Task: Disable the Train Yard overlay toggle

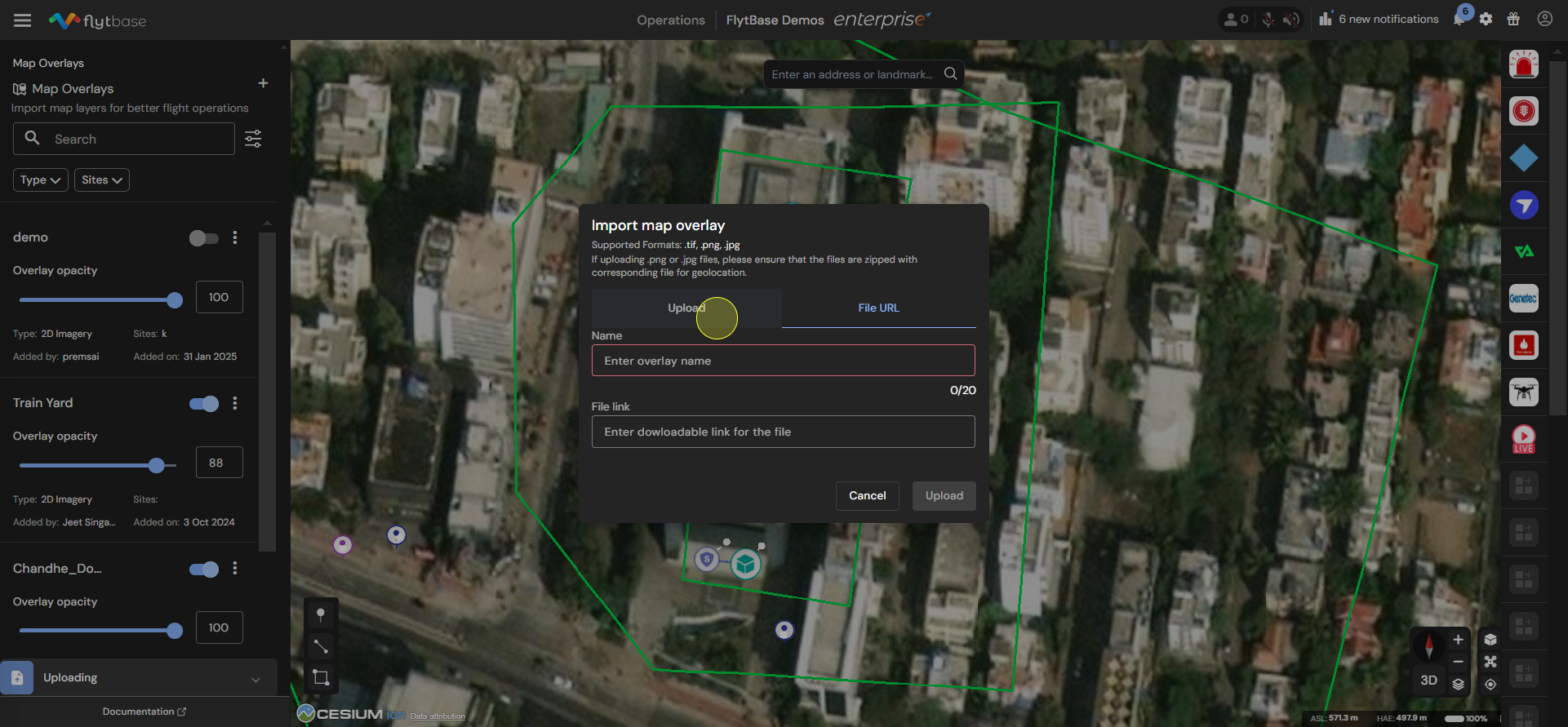Action: click(x=203, y=404)
